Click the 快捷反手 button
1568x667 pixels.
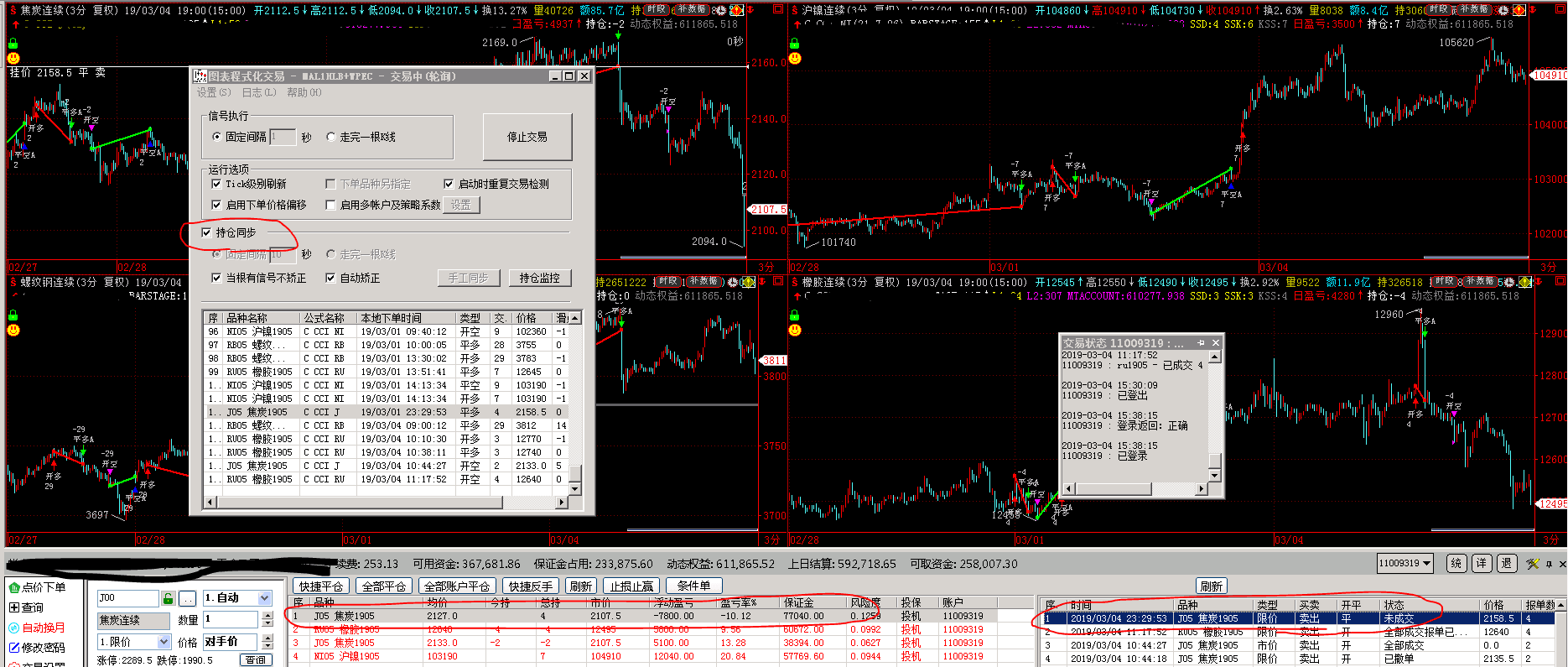[x=530, y=586]
